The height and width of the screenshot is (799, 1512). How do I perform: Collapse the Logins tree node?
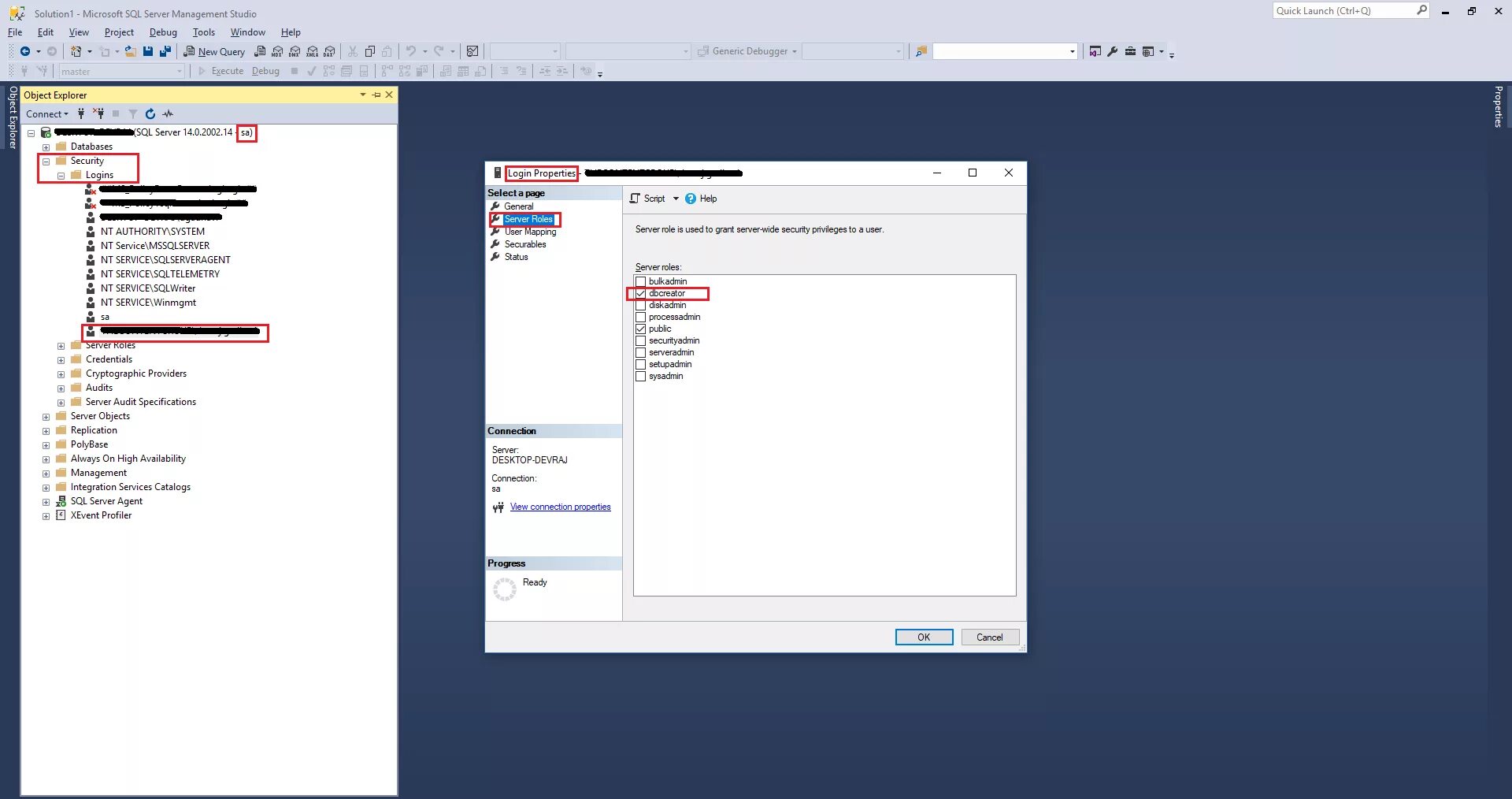pos(61,176)
